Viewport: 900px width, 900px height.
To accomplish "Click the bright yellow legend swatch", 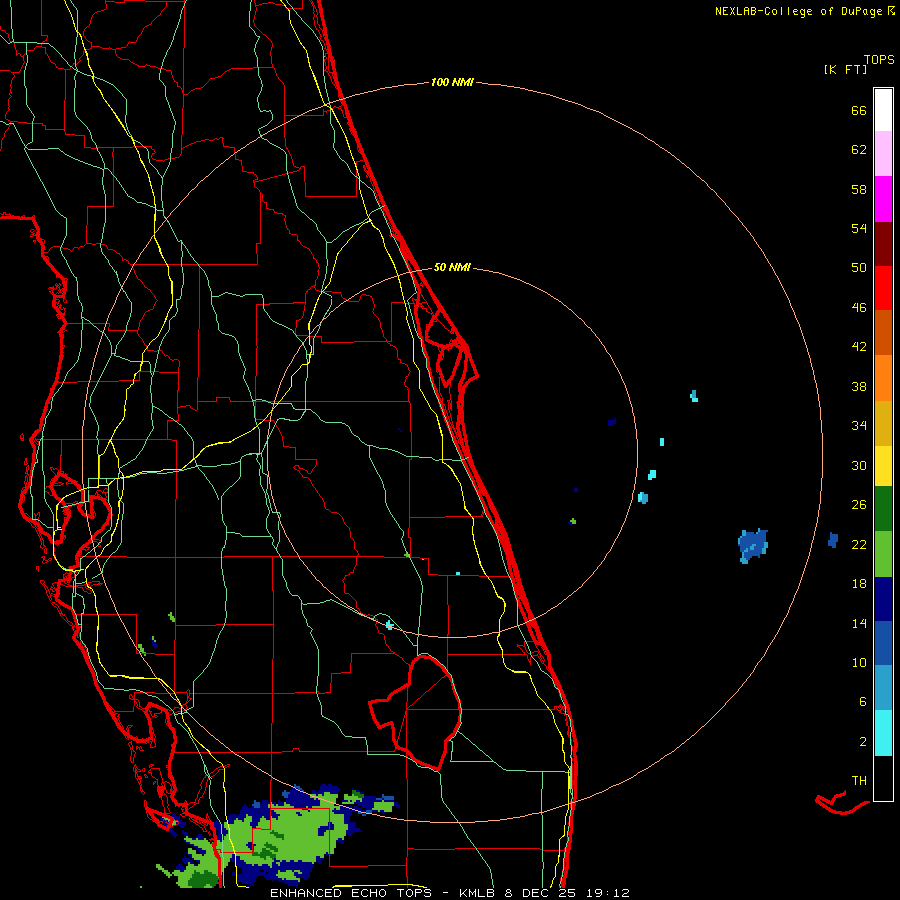I will coord(883,466).
